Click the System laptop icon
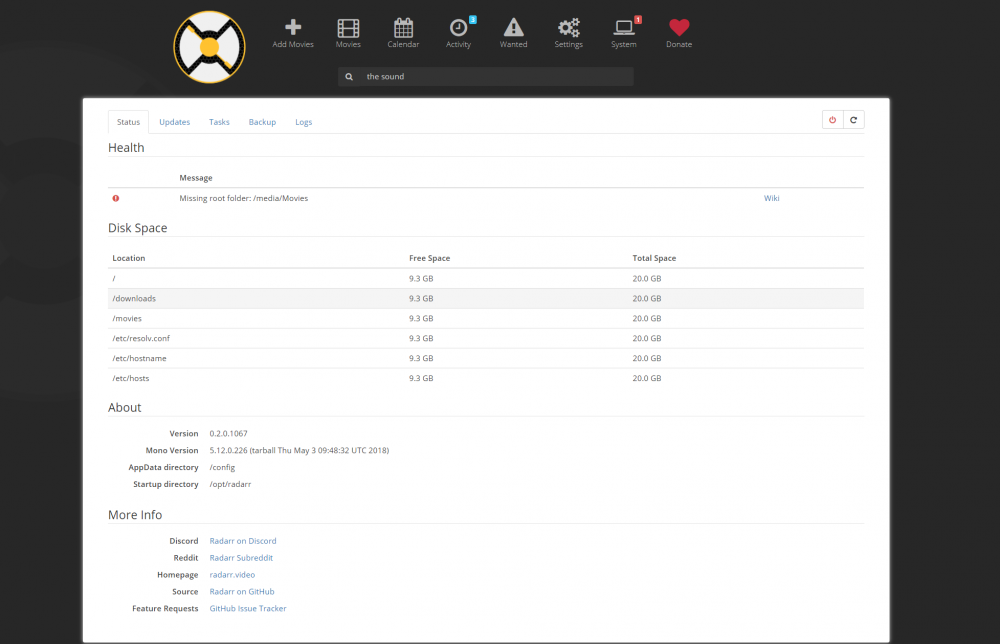Viewport: 1000px width, 644px height. click(624, 27)
